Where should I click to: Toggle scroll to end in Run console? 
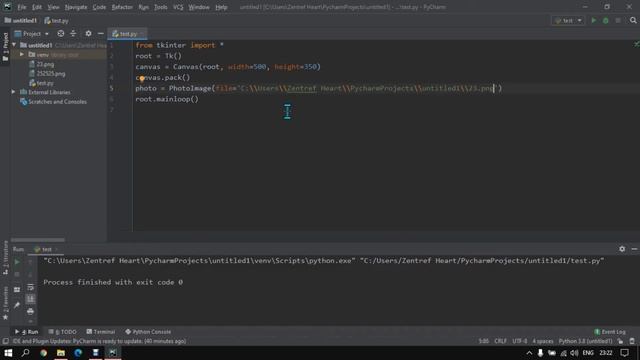[x=31, y=299]
